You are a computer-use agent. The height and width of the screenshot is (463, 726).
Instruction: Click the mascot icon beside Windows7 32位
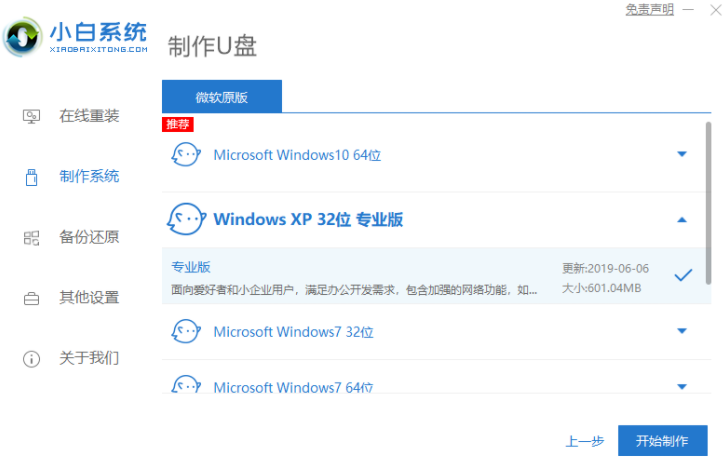click(x=185, y=331)
